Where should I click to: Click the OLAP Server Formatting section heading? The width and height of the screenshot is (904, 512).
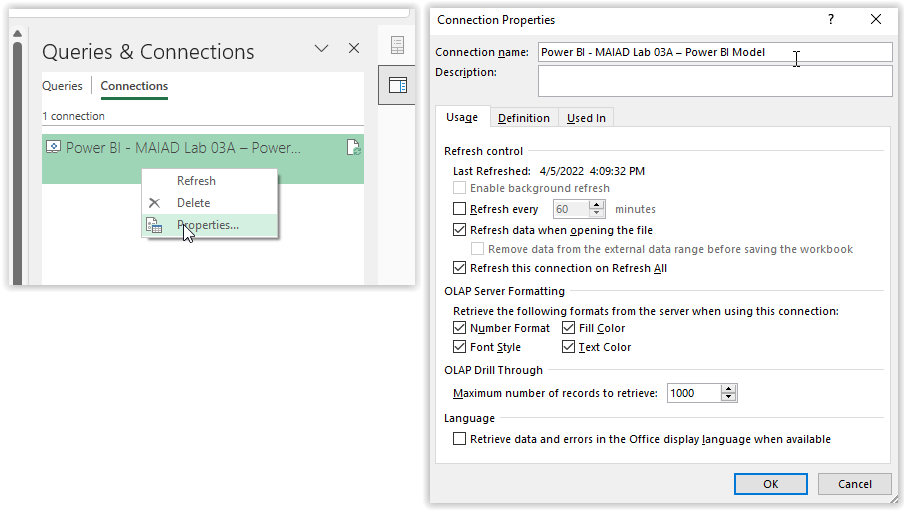[504, 291]
